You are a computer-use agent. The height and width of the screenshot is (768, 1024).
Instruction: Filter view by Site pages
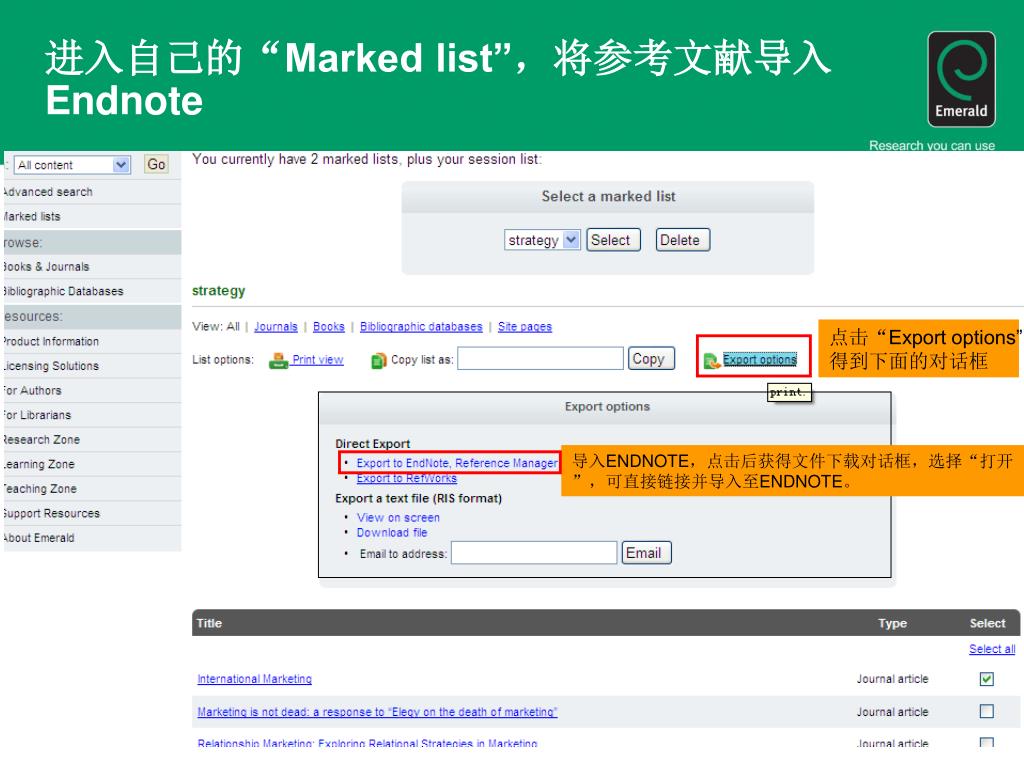524,327
